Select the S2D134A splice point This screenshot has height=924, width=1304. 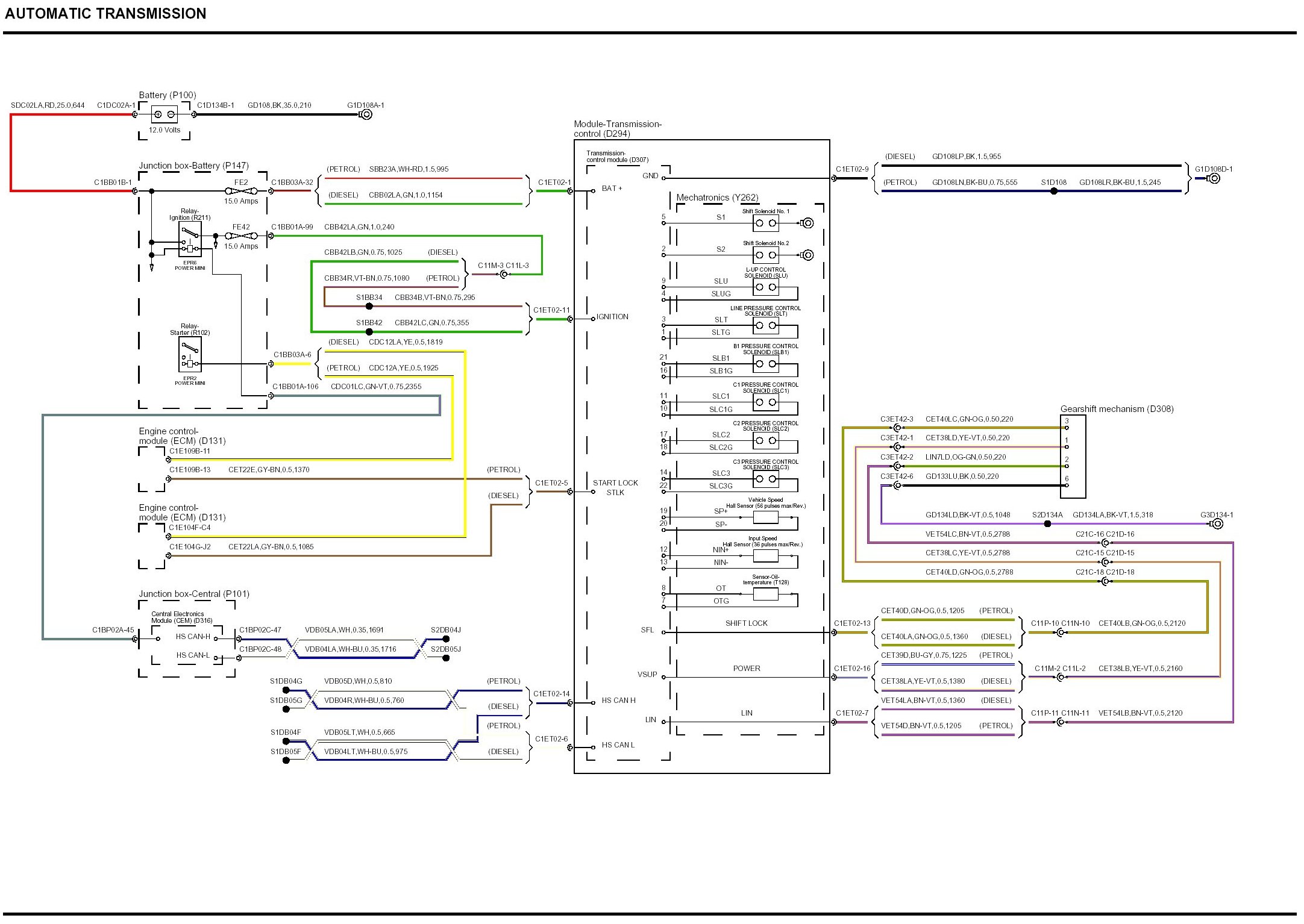[x=1047, y=524]
